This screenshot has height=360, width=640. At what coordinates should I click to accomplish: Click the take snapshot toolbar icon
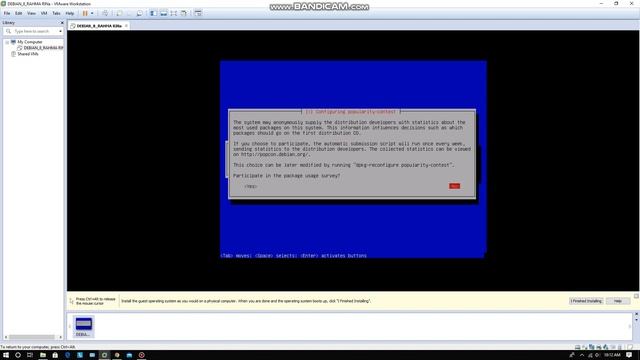click(x=119, y=13)
